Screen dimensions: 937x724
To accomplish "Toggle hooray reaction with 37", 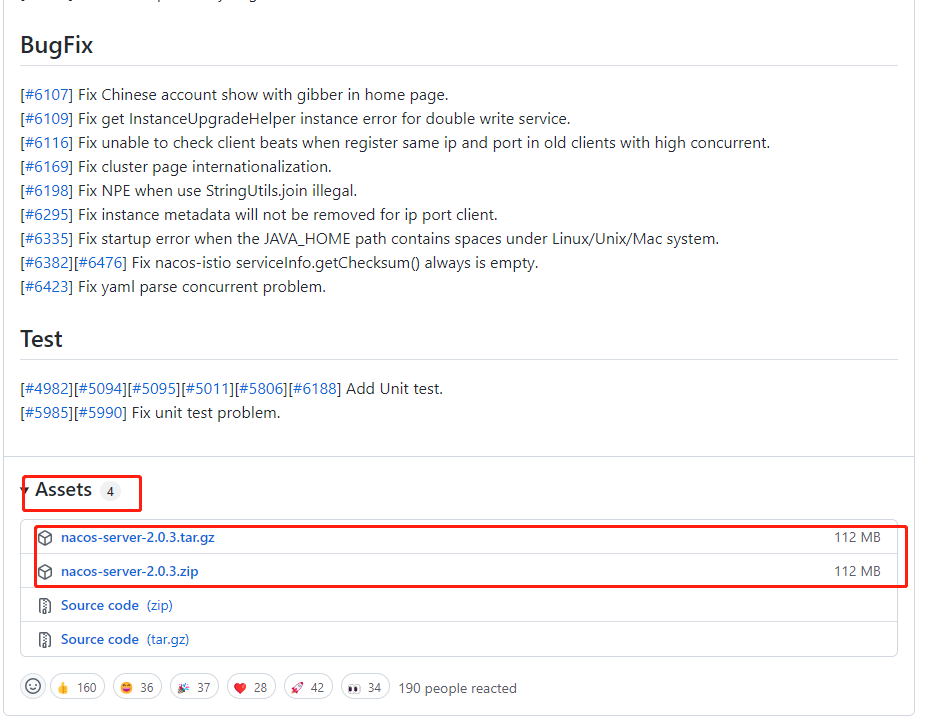I will [x=194, y=688].
